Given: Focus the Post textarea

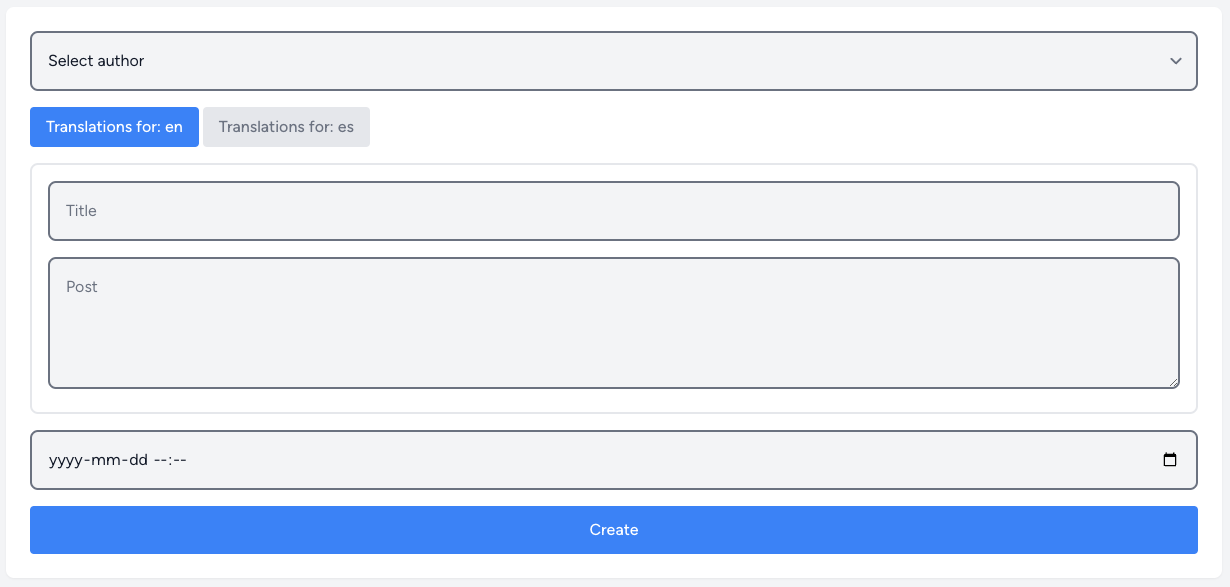Looking at the screenshot, I should pos(613,323).
